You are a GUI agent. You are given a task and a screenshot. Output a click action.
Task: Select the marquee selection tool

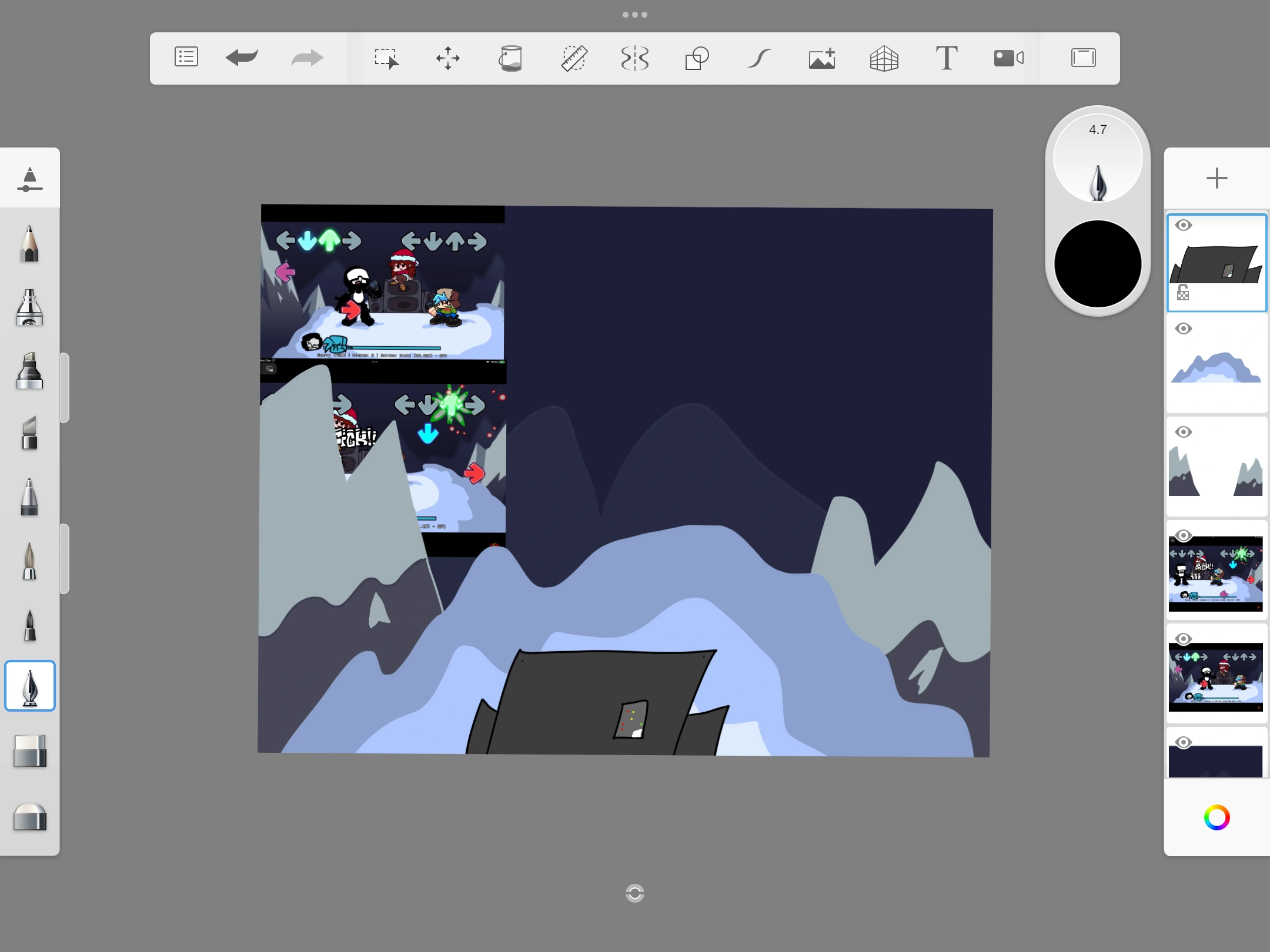387,58
